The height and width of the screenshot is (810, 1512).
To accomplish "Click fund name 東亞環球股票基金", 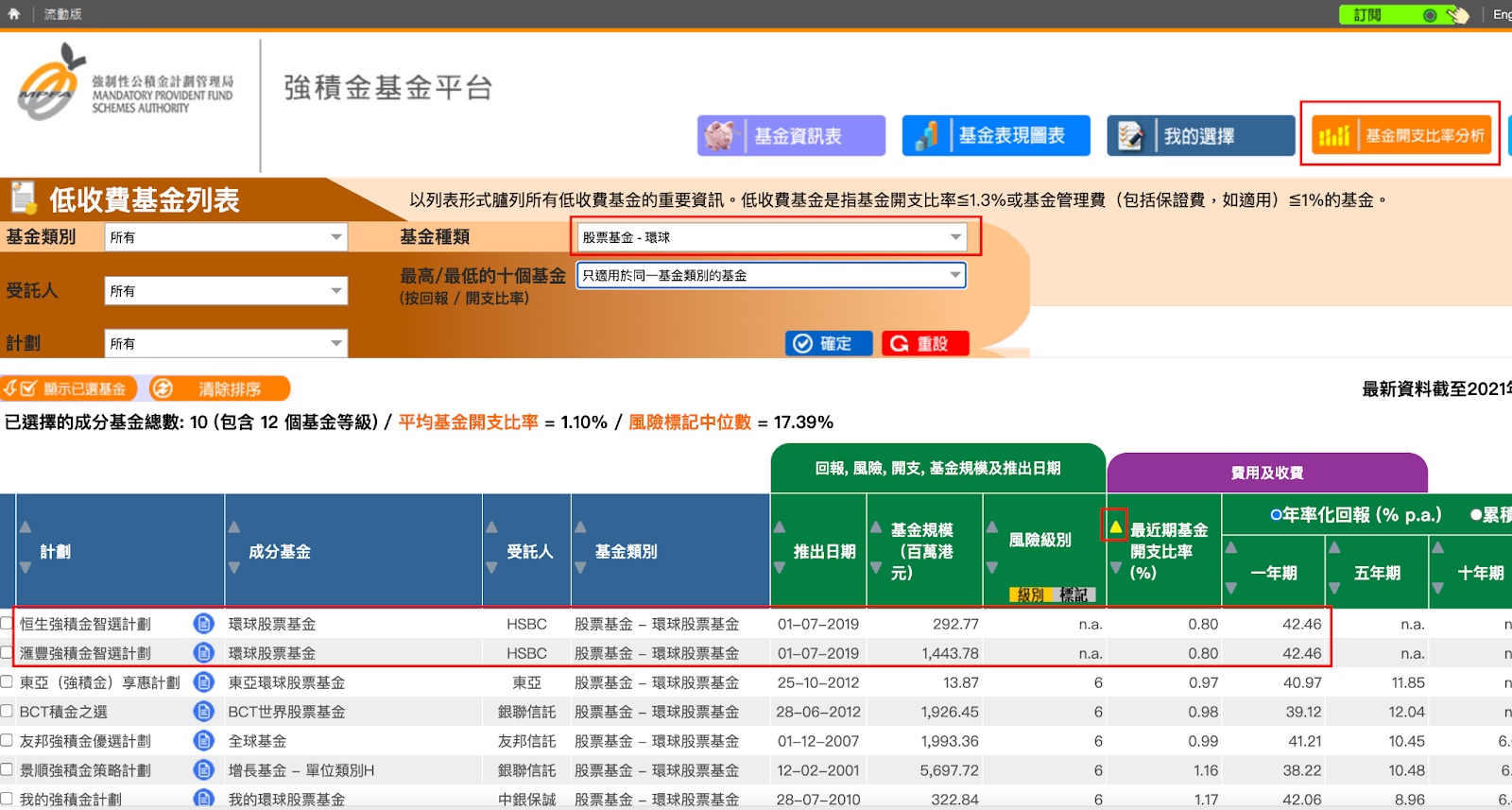I will click(287, 682).
